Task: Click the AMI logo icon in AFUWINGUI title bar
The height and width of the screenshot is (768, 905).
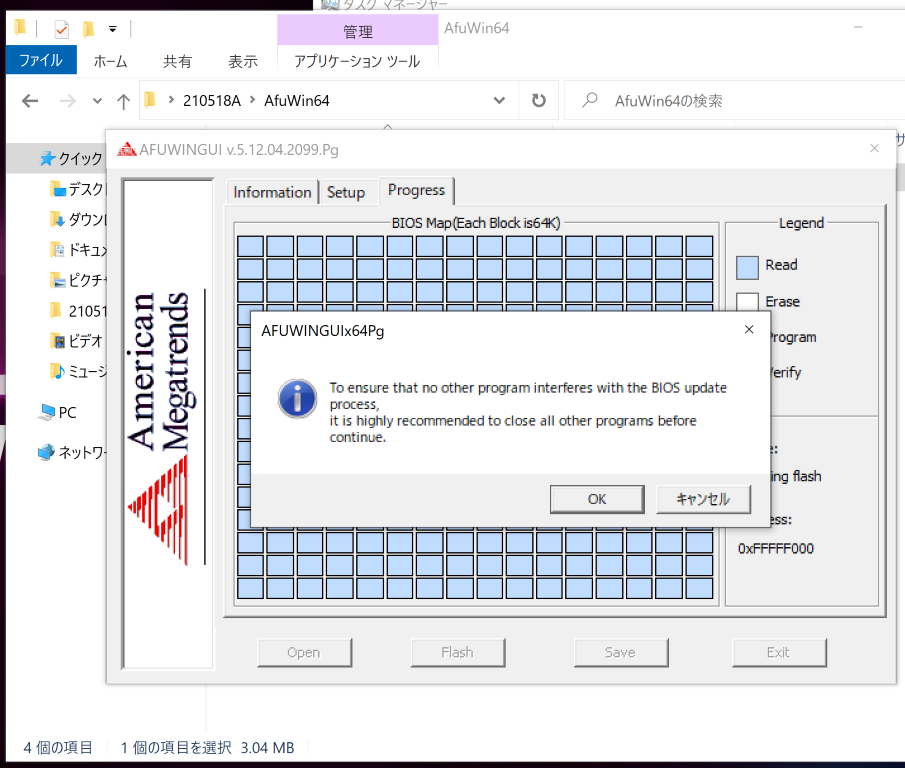Action: point(126,149)
